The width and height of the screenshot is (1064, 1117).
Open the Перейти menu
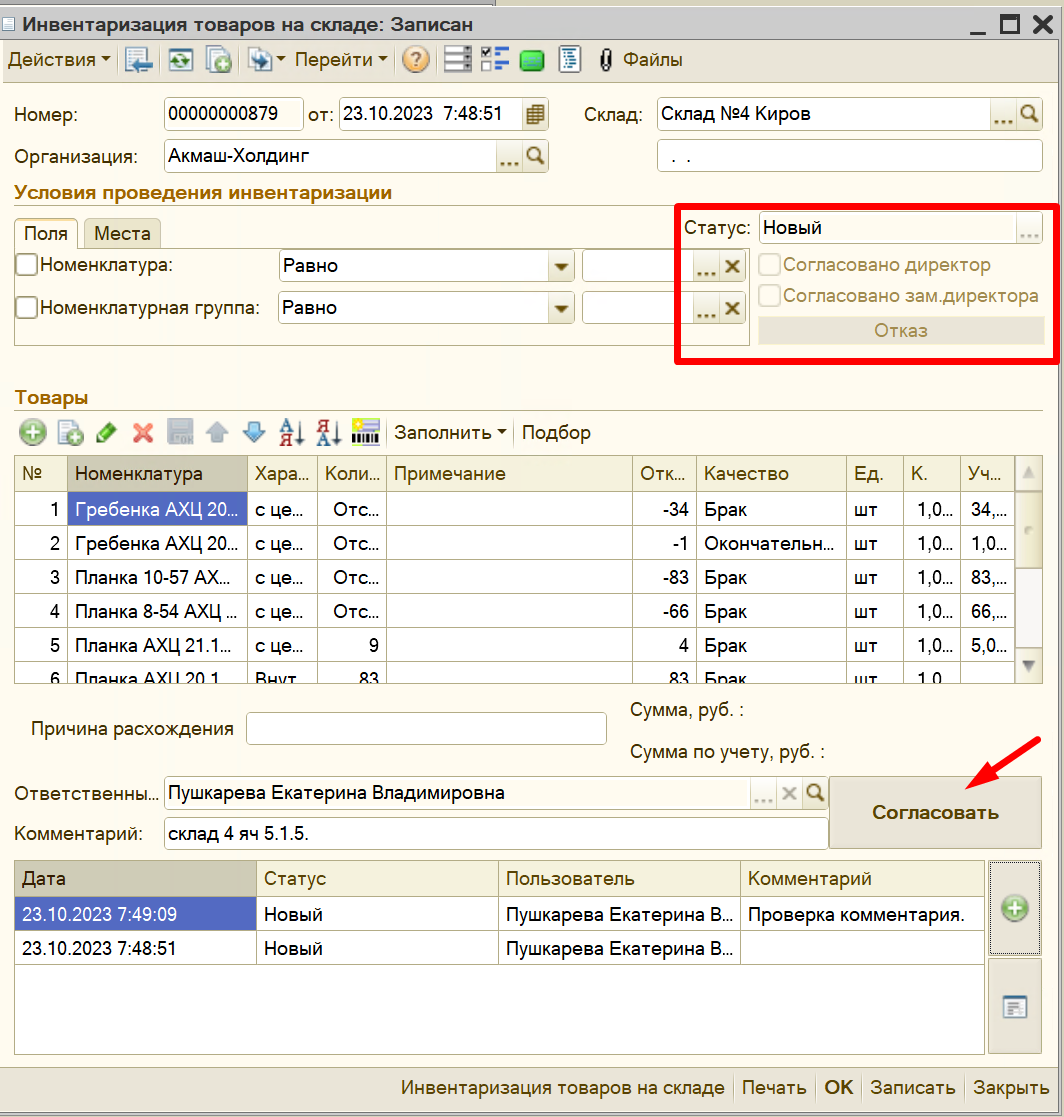340,60
